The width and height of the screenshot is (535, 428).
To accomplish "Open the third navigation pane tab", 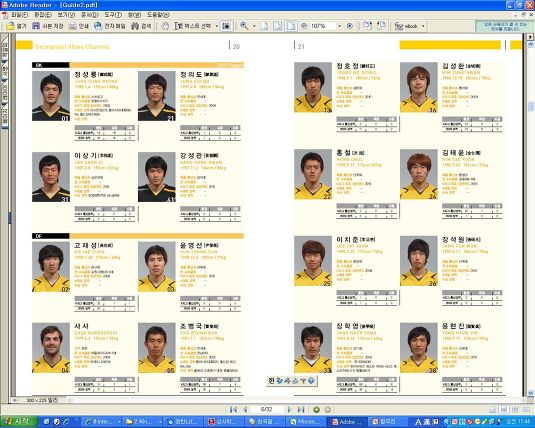I will click(5, 92).
